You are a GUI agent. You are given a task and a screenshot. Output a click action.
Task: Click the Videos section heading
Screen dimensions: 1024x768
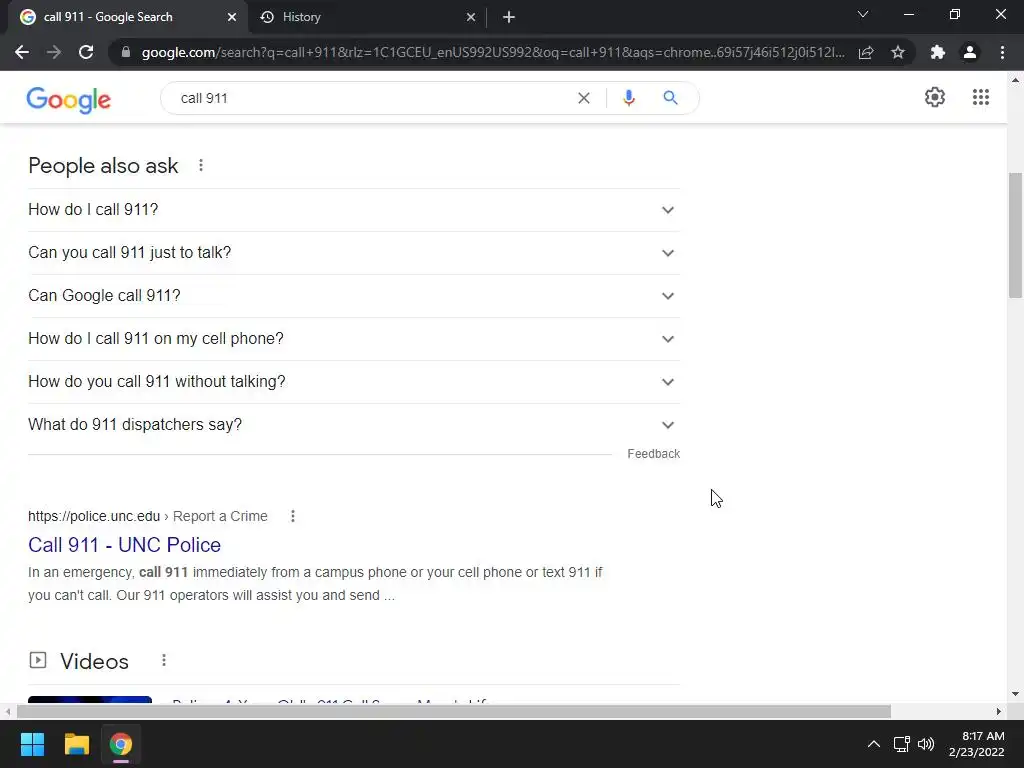(94, 661)
